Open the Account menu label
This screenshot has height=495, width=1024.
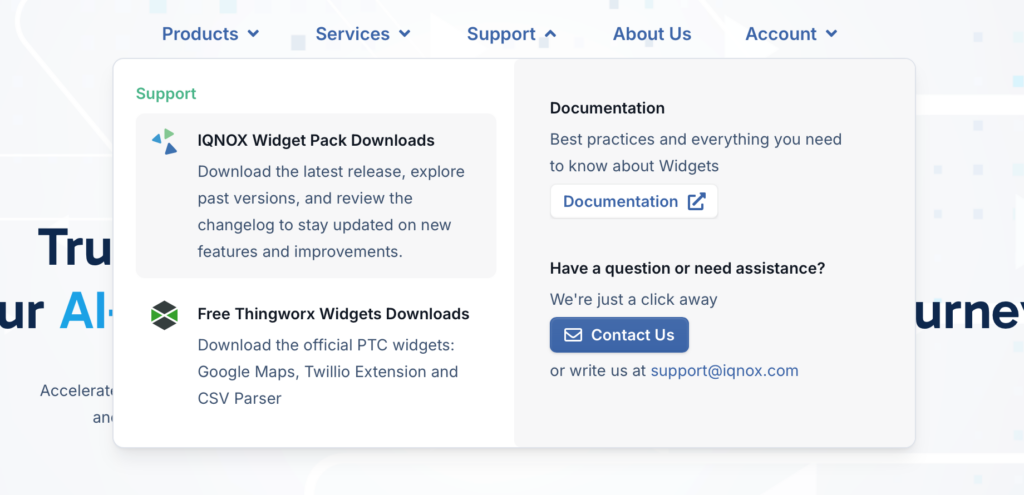[781, 34]
